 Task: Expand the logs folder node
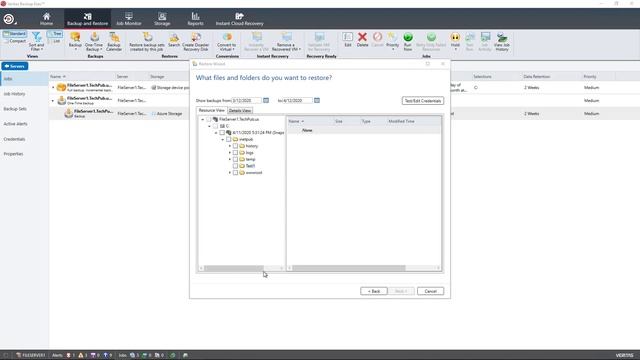coord(229,153)
